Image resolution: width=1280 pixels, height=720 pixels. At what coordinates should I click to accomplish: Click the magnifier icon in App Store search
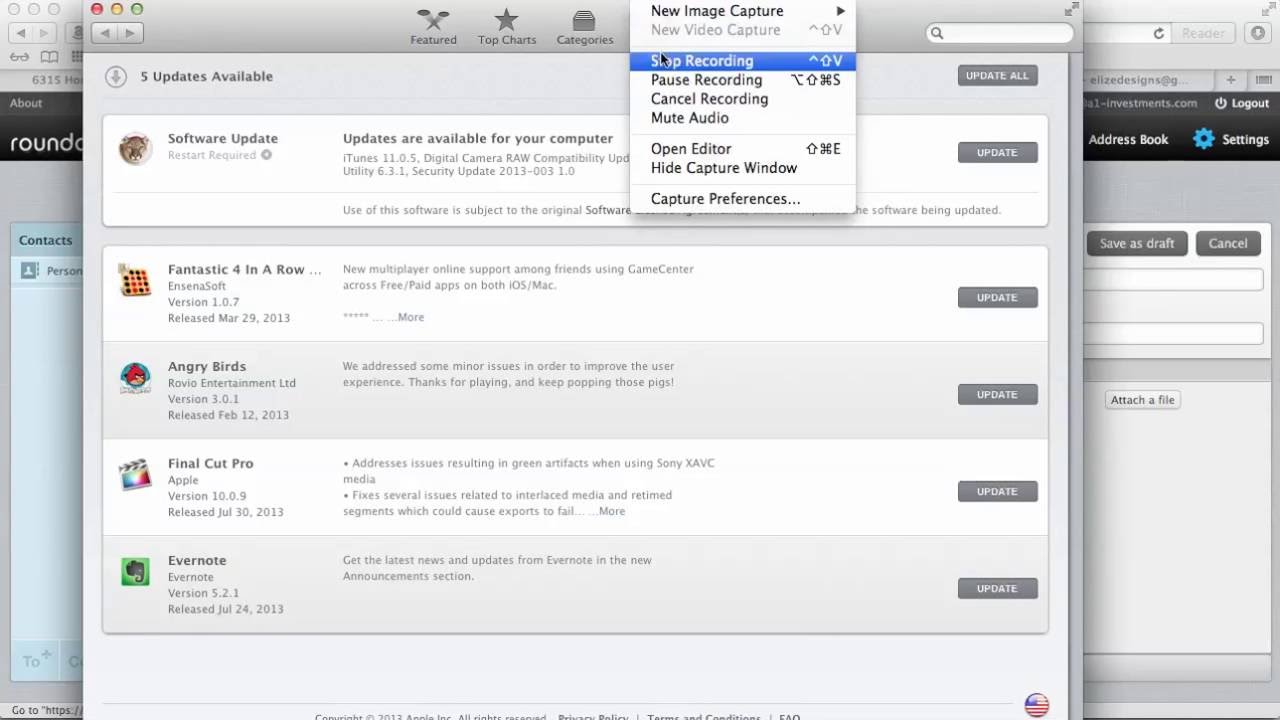point(937,33)
